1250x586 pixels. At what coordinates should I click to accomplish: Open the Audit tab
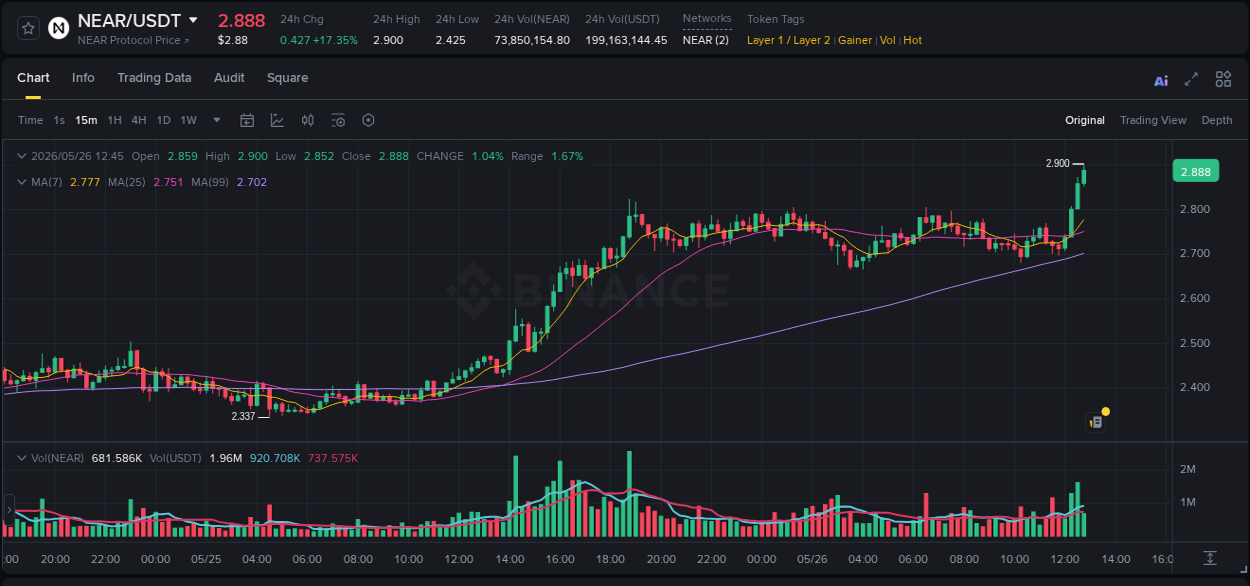point(229,78)
